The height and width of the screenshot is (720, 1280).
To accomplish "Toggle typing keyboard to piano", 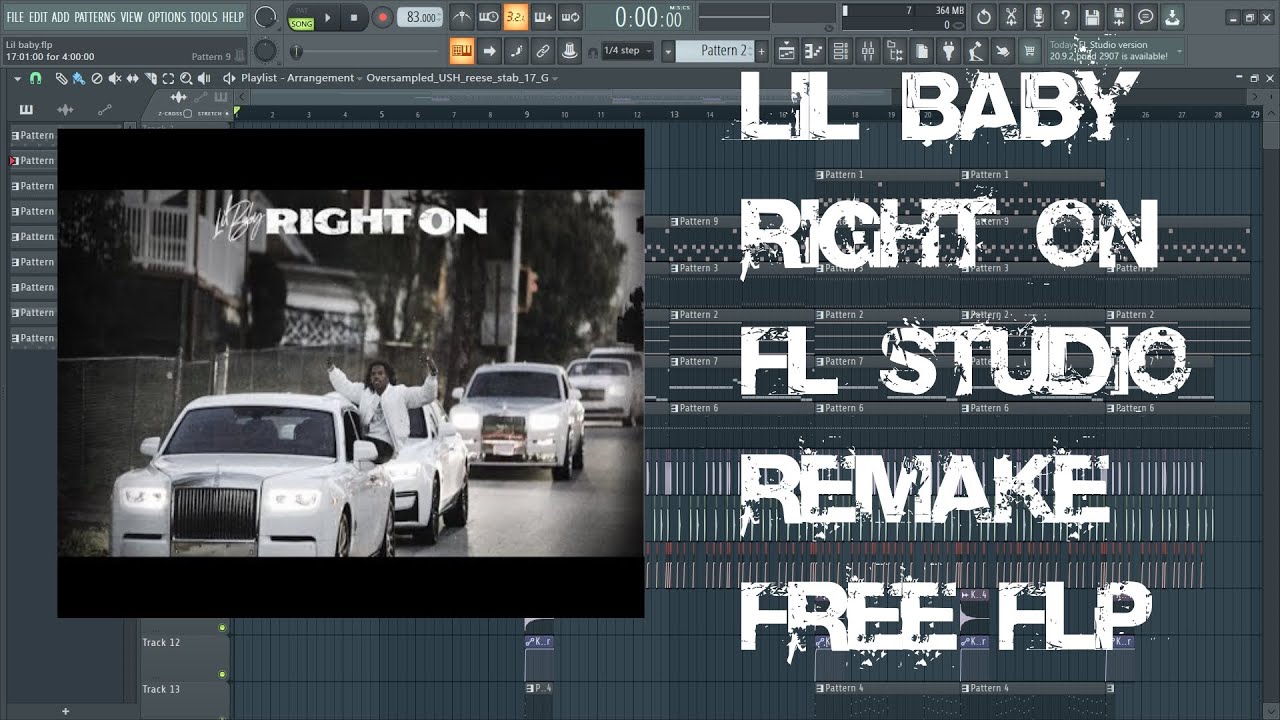I will point(462,50).
